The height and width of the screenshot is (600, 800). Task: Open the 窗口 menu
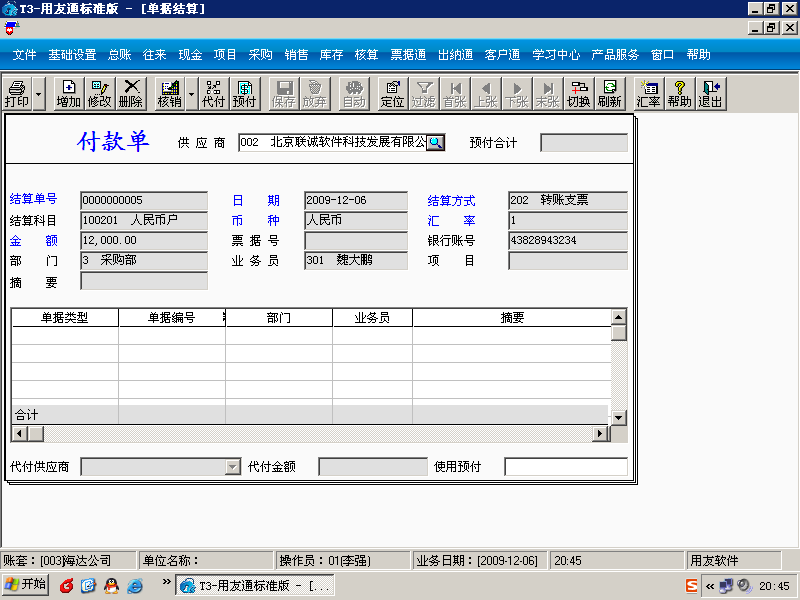[x=662, y=55]
